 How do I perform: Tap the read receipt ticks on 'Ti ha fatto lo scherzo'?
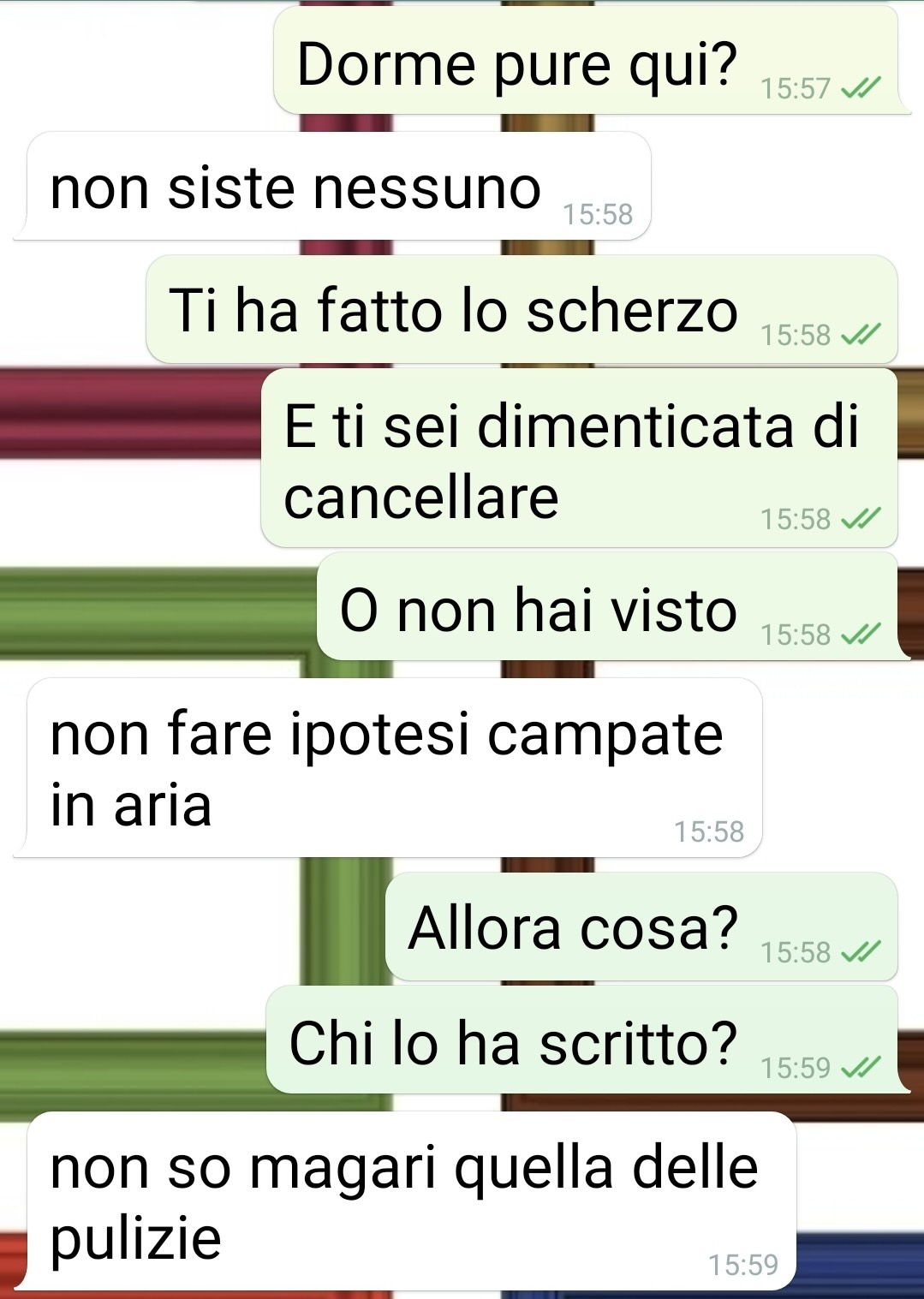tap(861, 335)
